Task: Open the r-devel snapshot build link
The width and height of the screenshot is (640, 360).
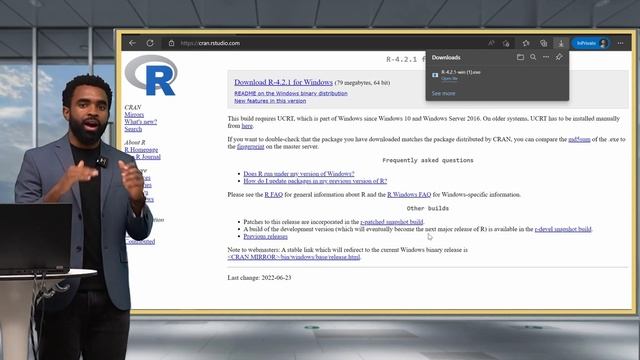Action: [563, 229]
